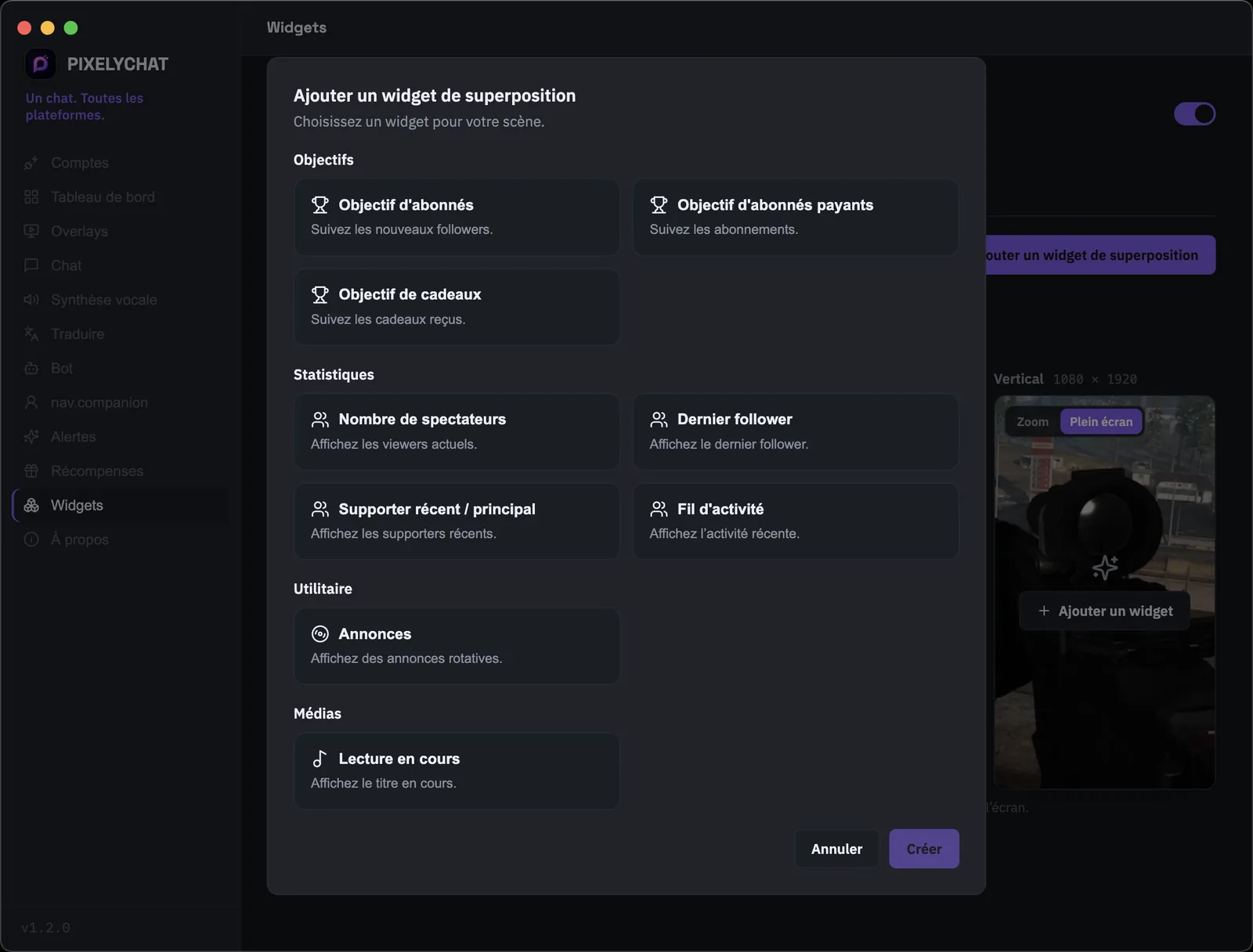Viewport: 1253px width, 952px height.
Task: Click users icon of Supporter récent / principal
Action: 320,509
